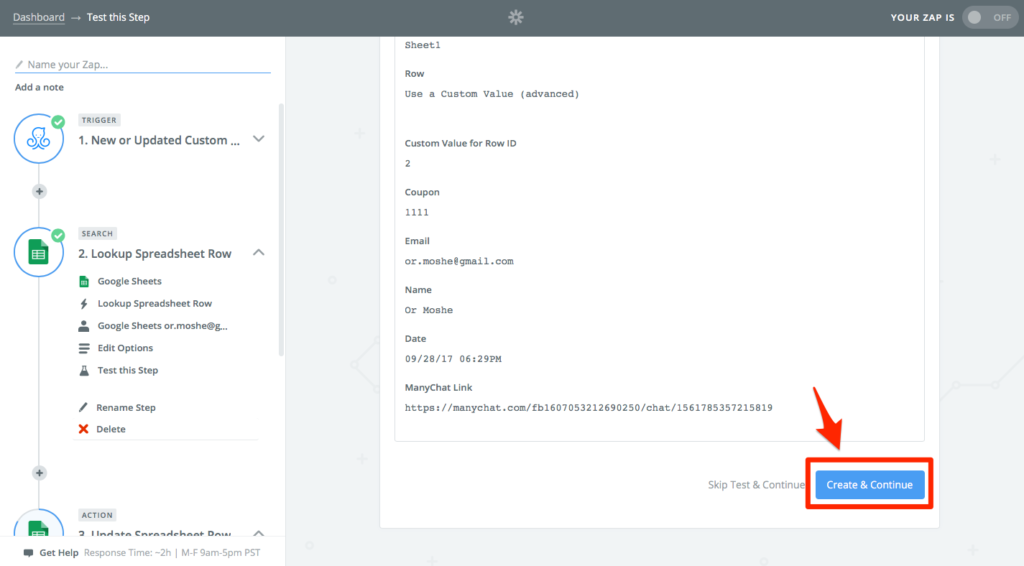Image resolution: width=1024 pixels, height=566 pixels.
Task: Click the email value or.moshe@gmail.com
Action: (459, 261)
